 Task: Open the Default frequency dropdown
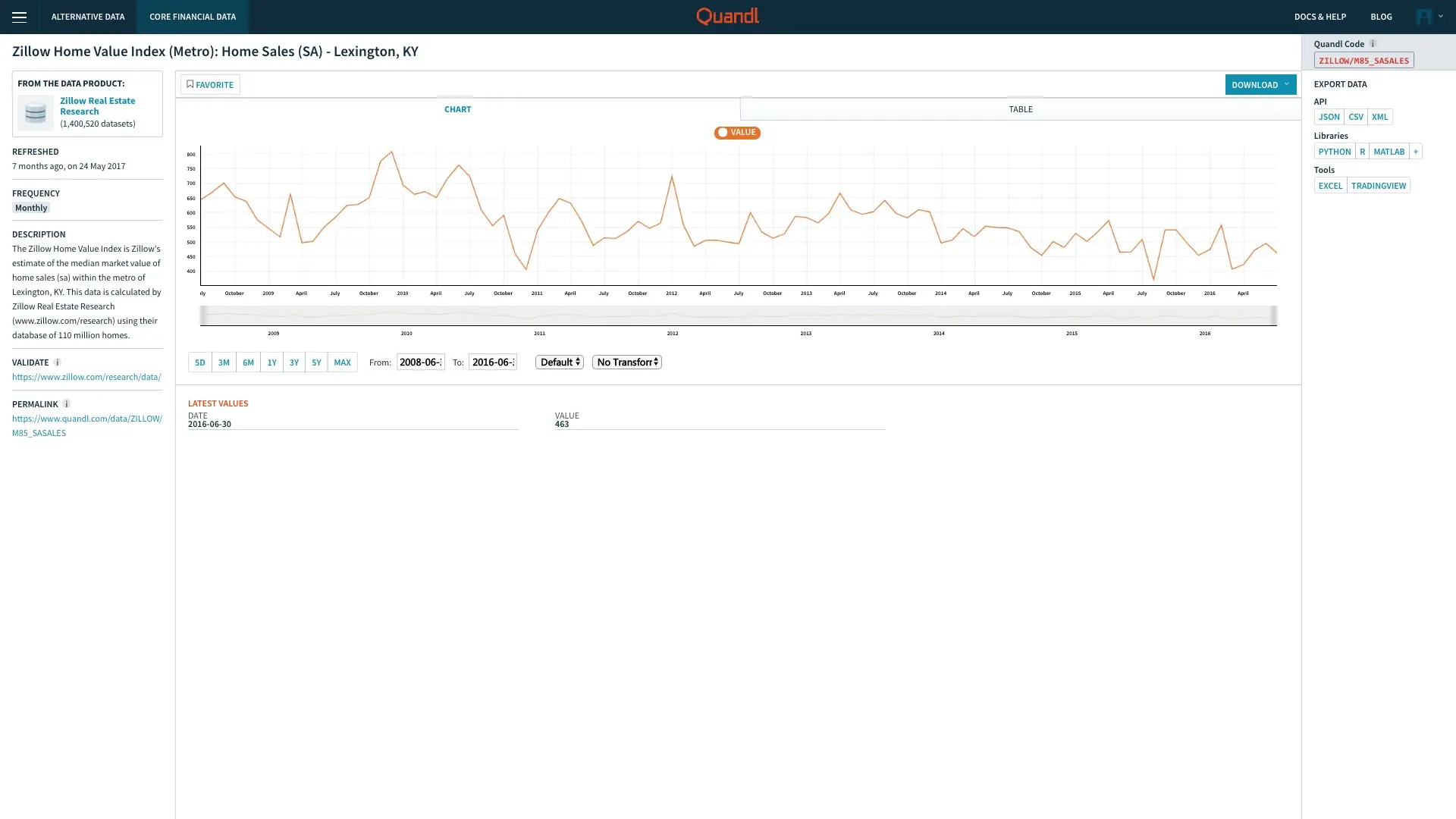[x=560, y=362]
